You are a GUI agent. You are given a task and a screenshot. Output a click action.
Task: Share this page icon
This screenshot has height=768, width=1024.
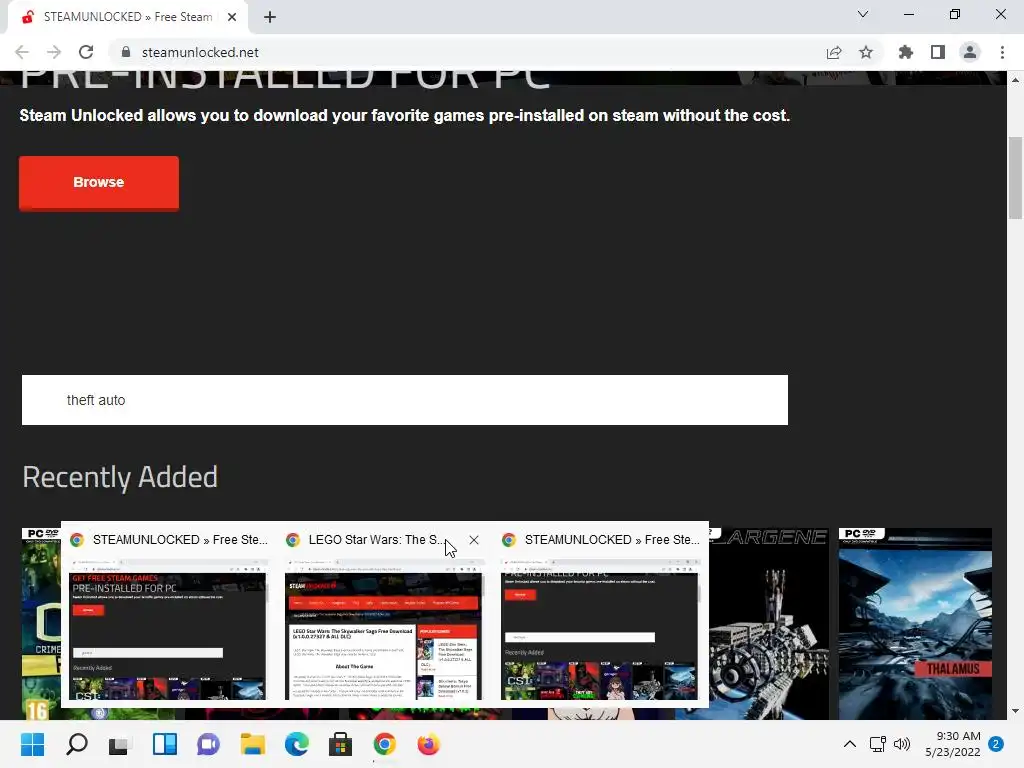834,52
